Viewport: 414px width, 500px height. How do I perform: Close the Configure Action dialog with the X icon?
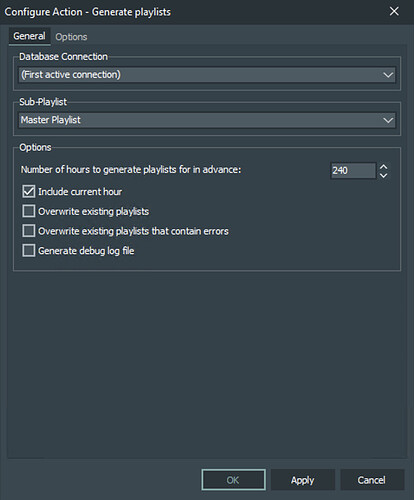click(x=394, y=11)
